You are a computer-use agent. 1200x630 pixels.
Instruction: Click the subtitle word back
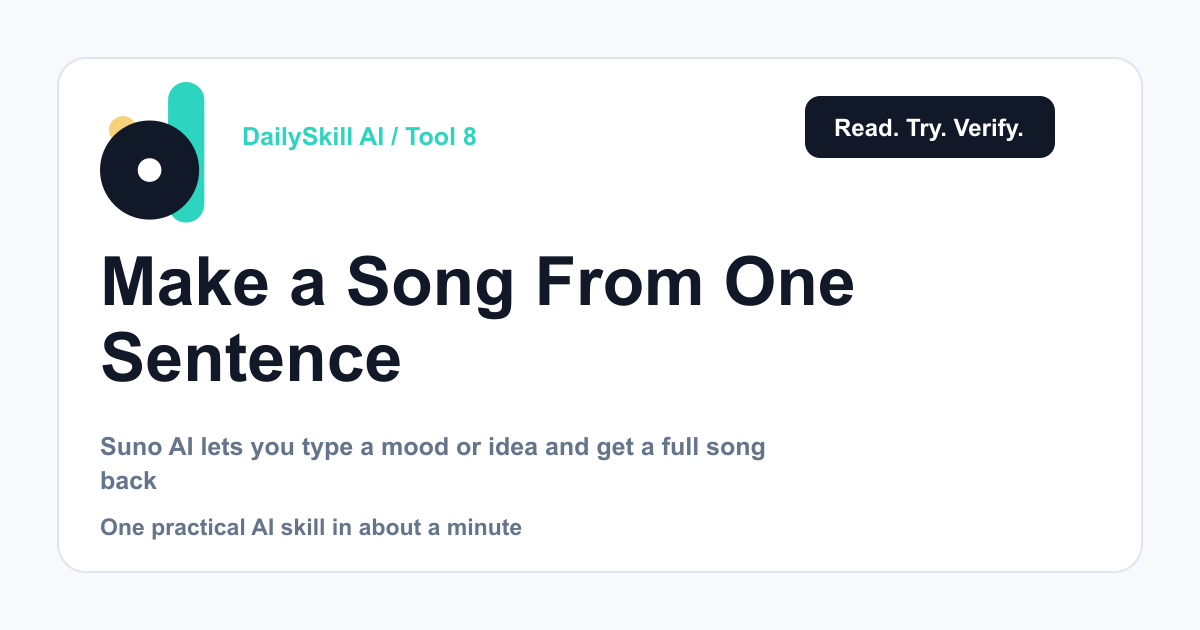129,481
